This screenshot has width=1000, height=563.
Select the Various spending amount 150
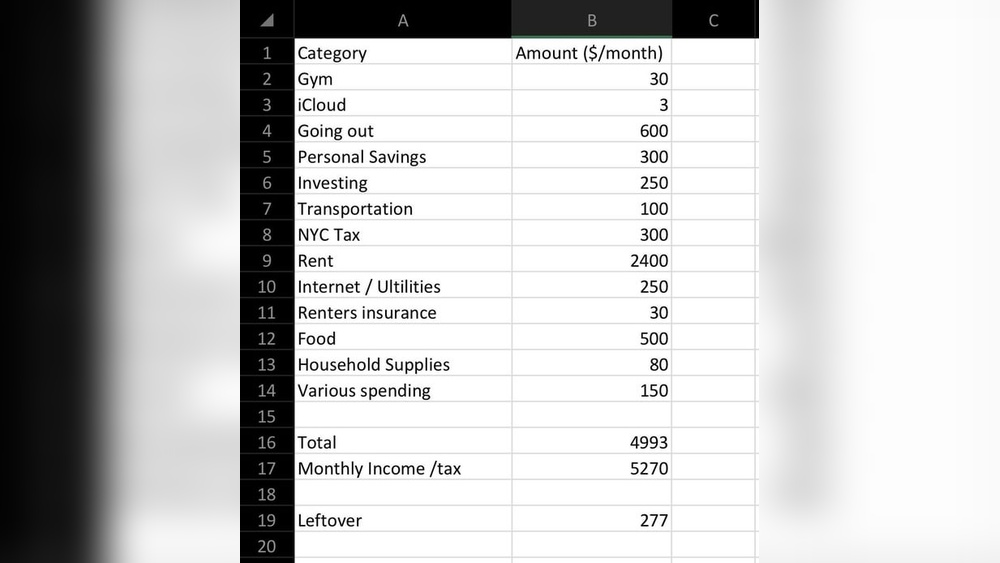(591, 391)
